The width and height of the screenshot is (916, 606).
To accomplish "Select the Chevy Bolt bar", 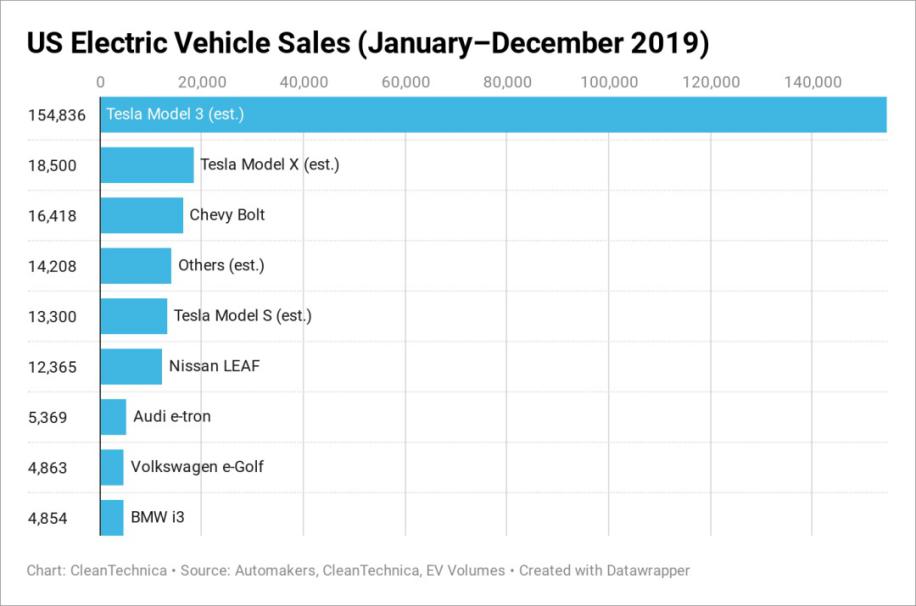I will (142, 215).
